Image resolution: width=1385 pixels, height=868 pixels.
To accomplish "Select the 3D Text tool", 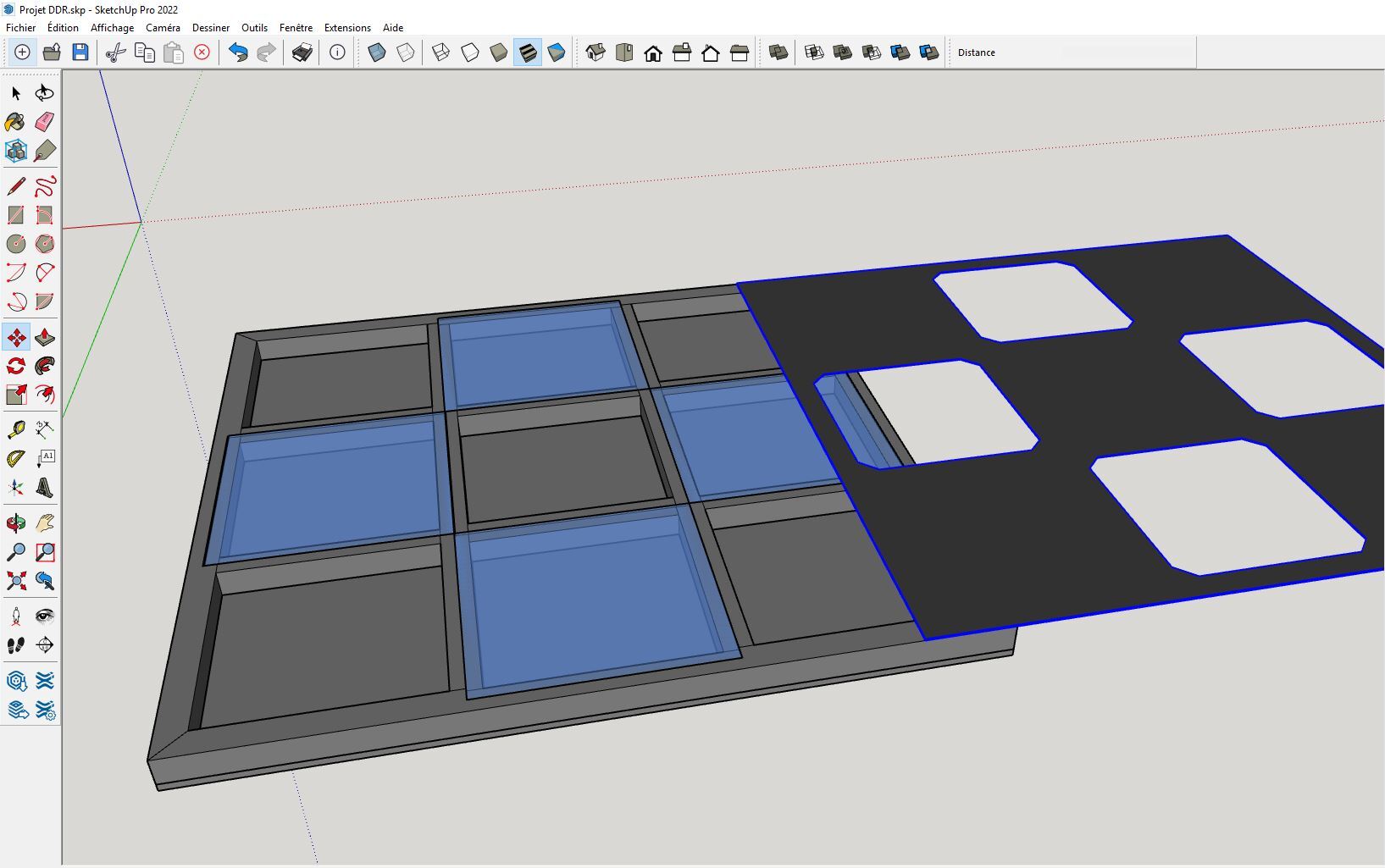I will 45,487.
